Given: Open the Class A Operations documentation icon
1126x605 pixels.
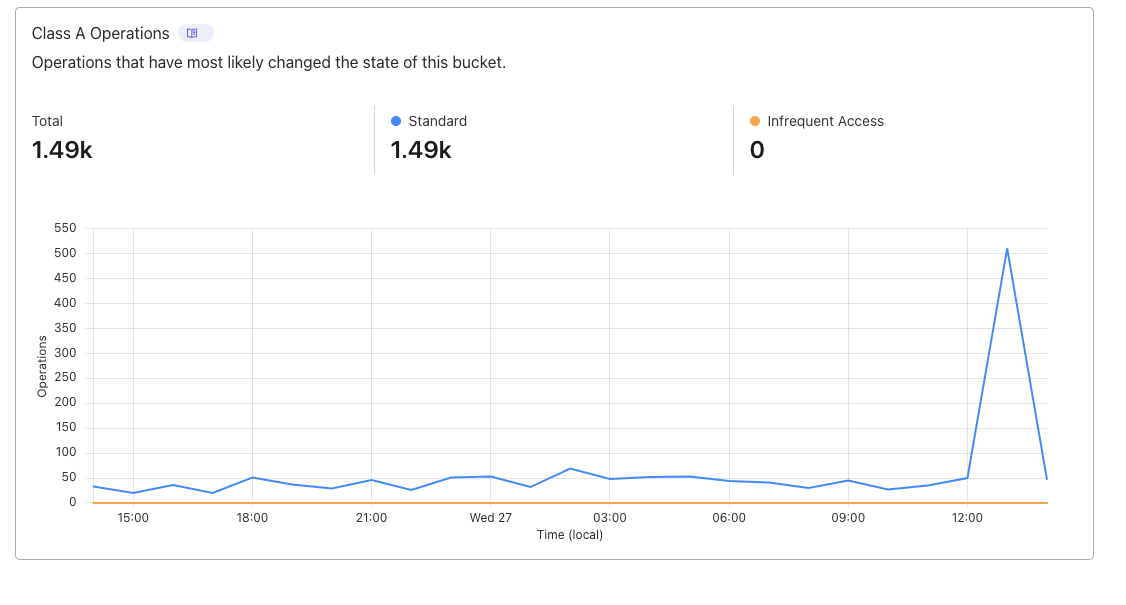Looking at the screenshot, I should (x=195, y=33).
